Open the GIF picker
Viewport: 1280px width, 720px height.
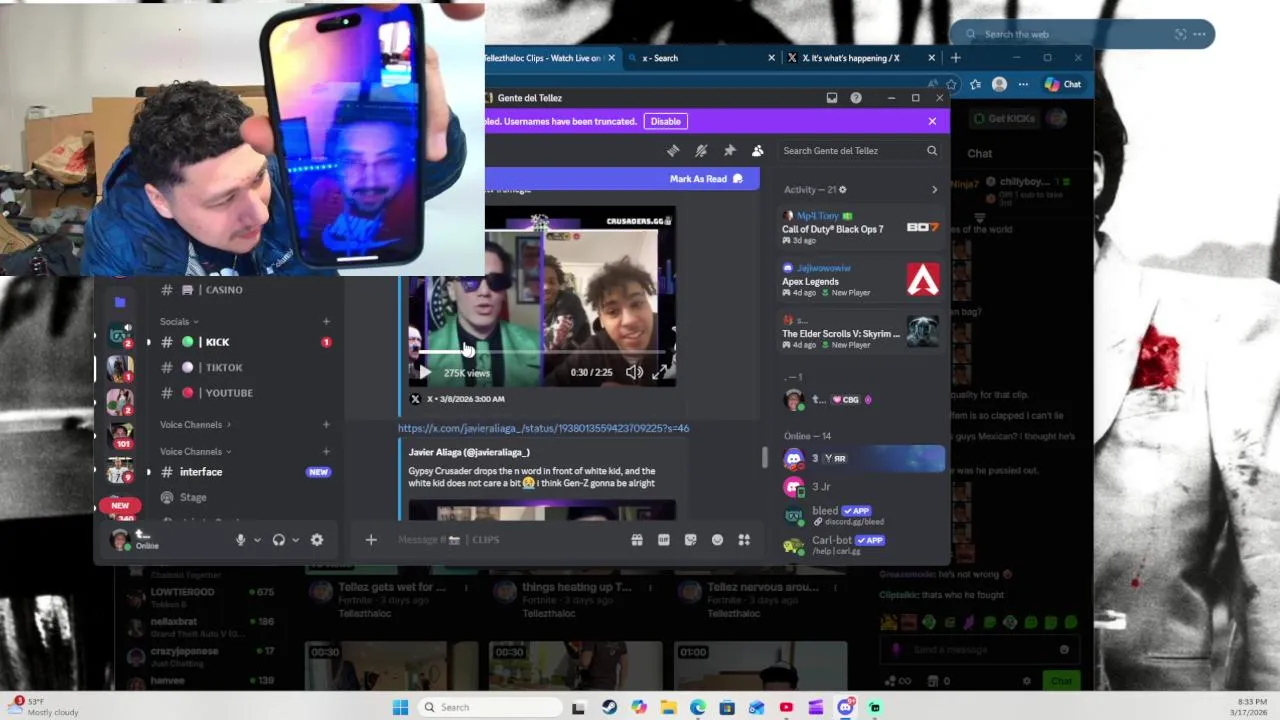663,540
